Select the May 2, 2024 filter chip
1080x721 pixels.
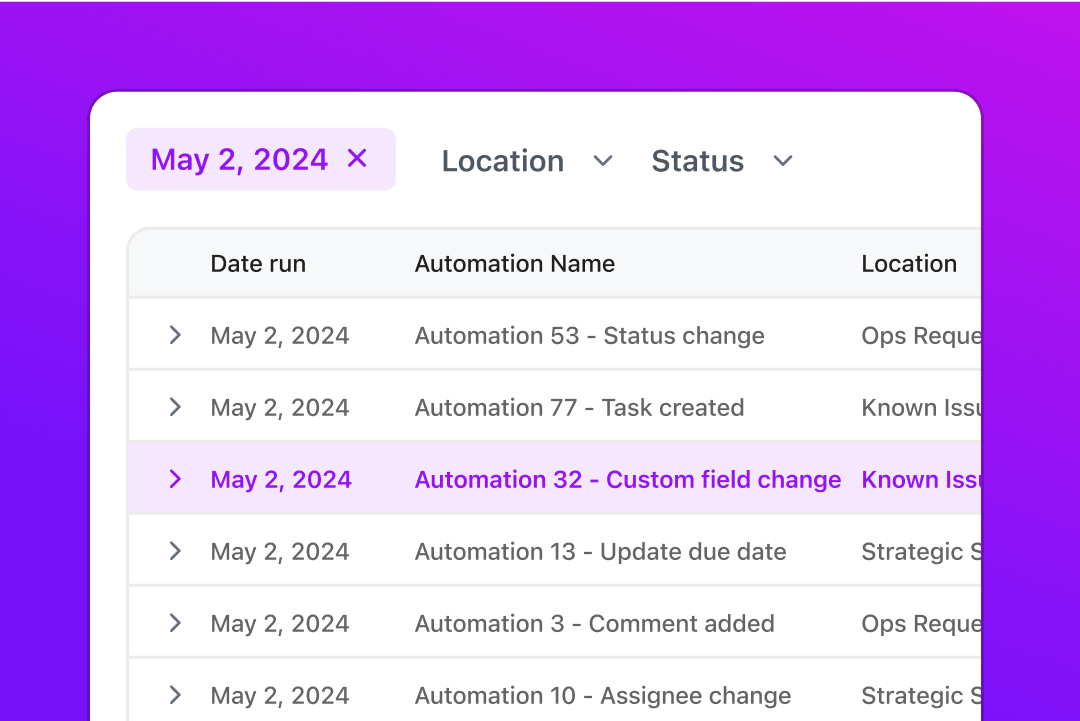click(239, 159)
